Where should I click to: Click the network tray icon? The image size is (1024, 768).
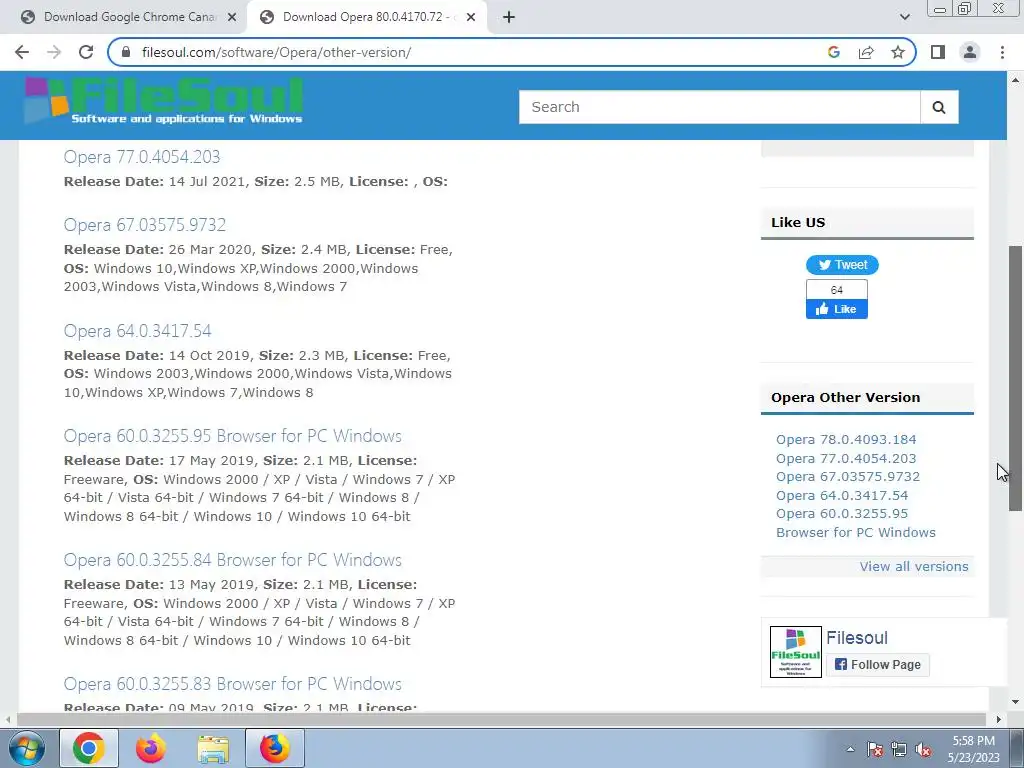(899, 749)
